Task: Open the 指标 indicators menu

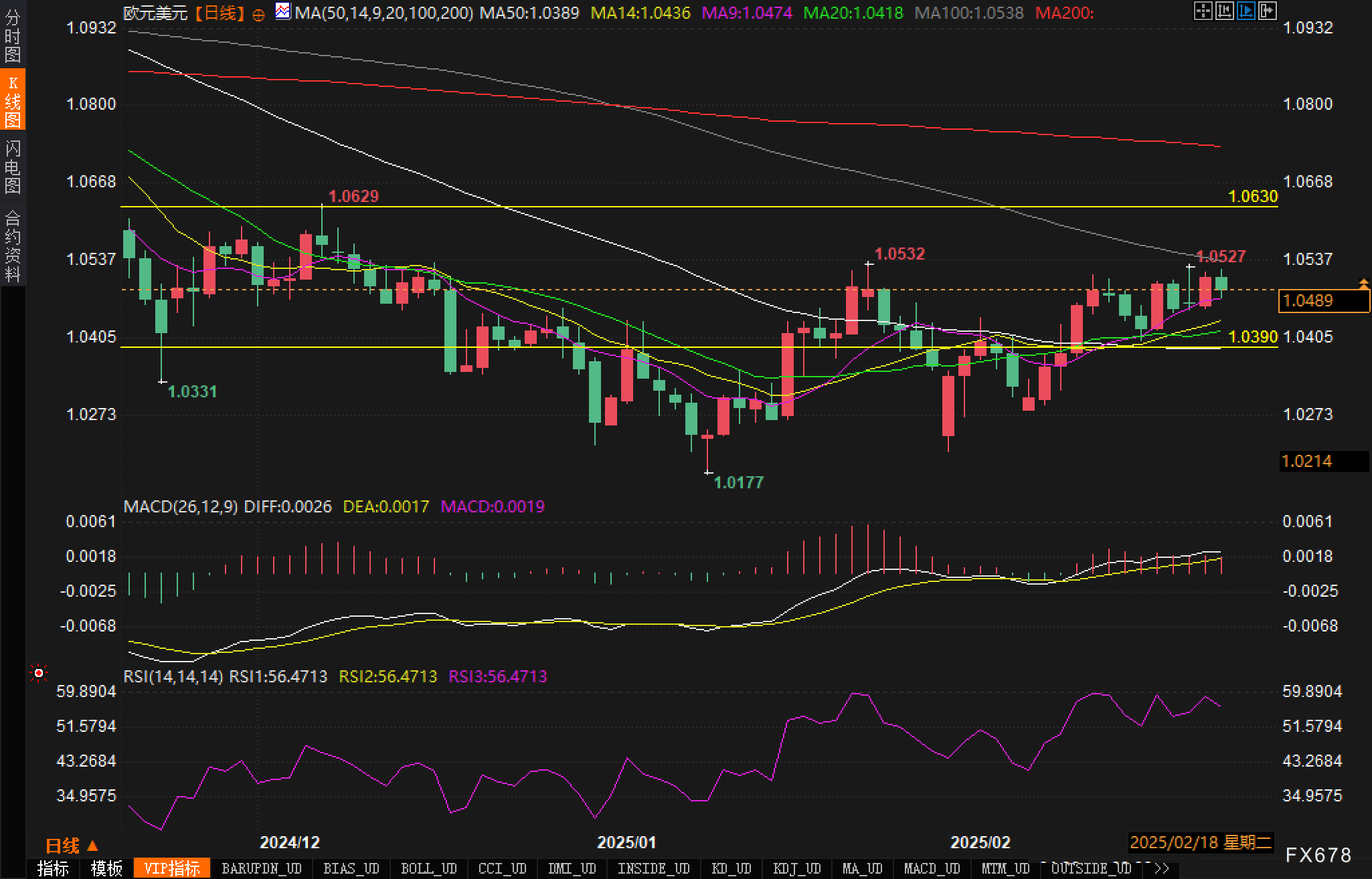Action: point(54,868)
